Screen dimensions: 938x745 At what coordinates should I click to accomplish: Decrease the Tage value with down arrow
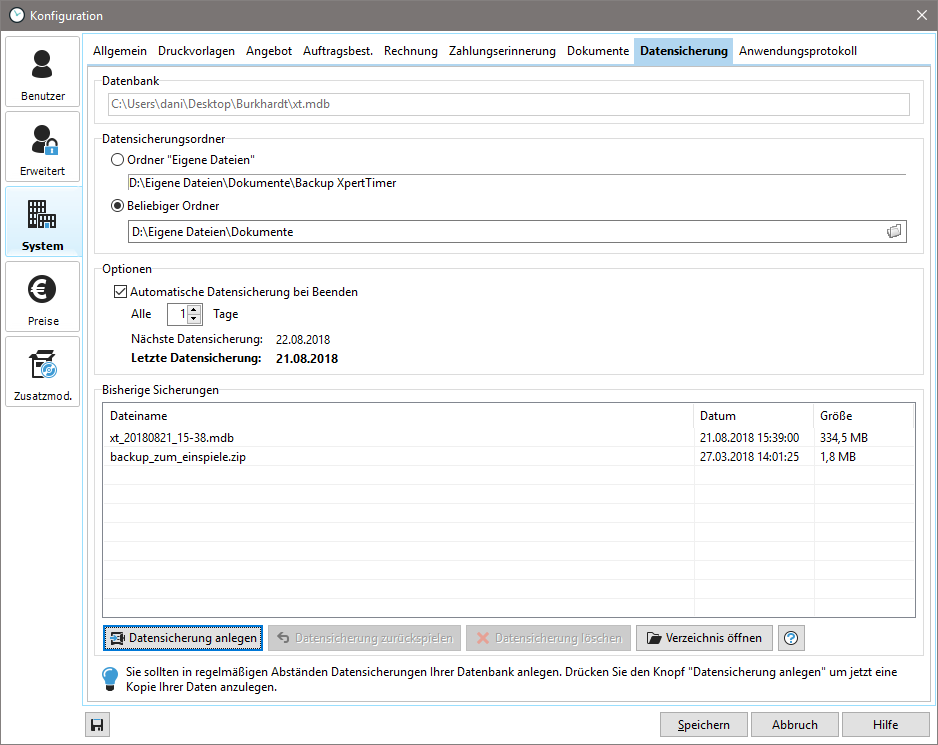pos(193,318)
